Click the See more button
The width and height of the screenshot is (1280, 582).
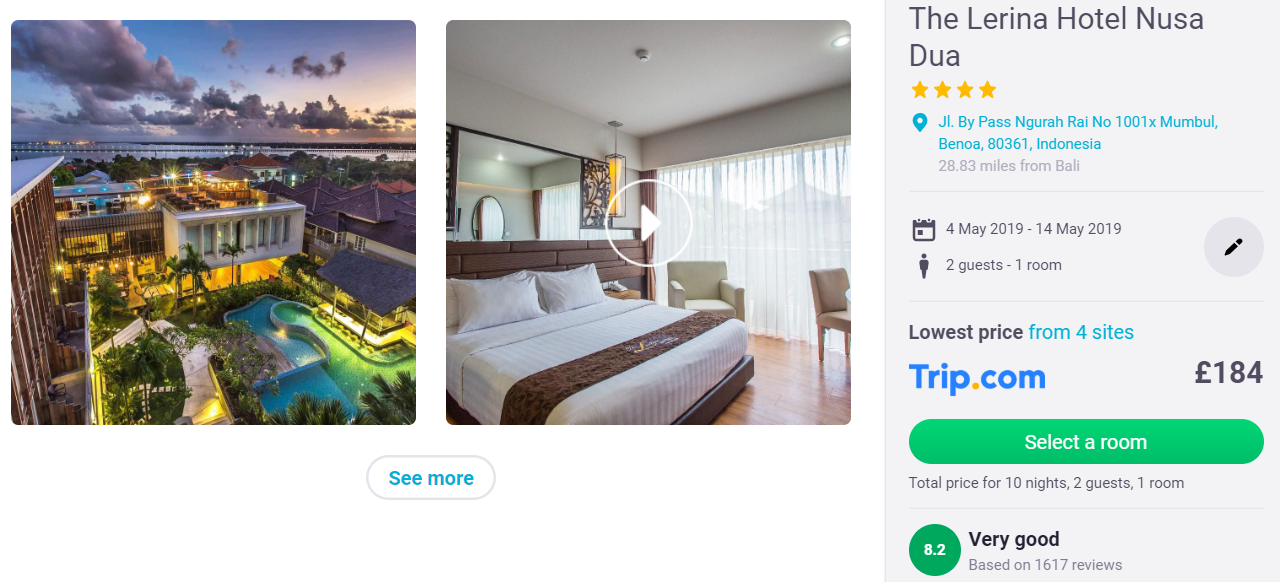coord(431,478)
